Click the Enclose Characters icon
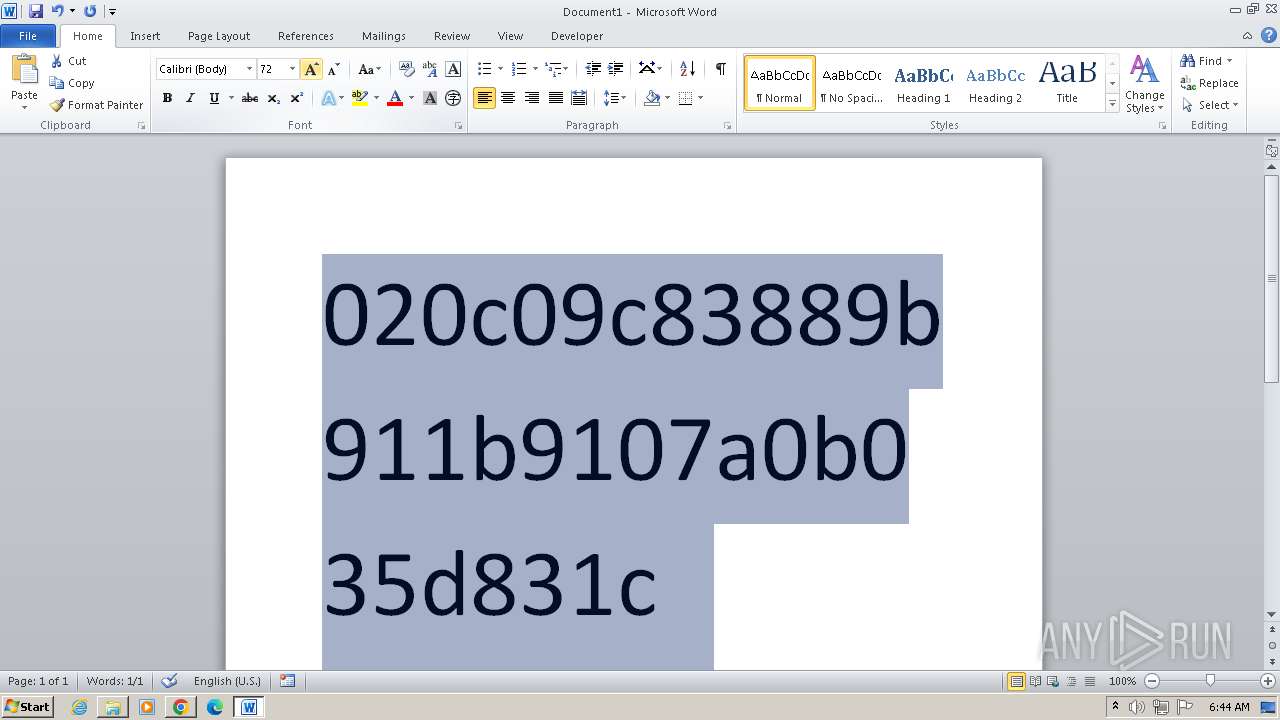The image size is (1280, 720). [453, 98]
